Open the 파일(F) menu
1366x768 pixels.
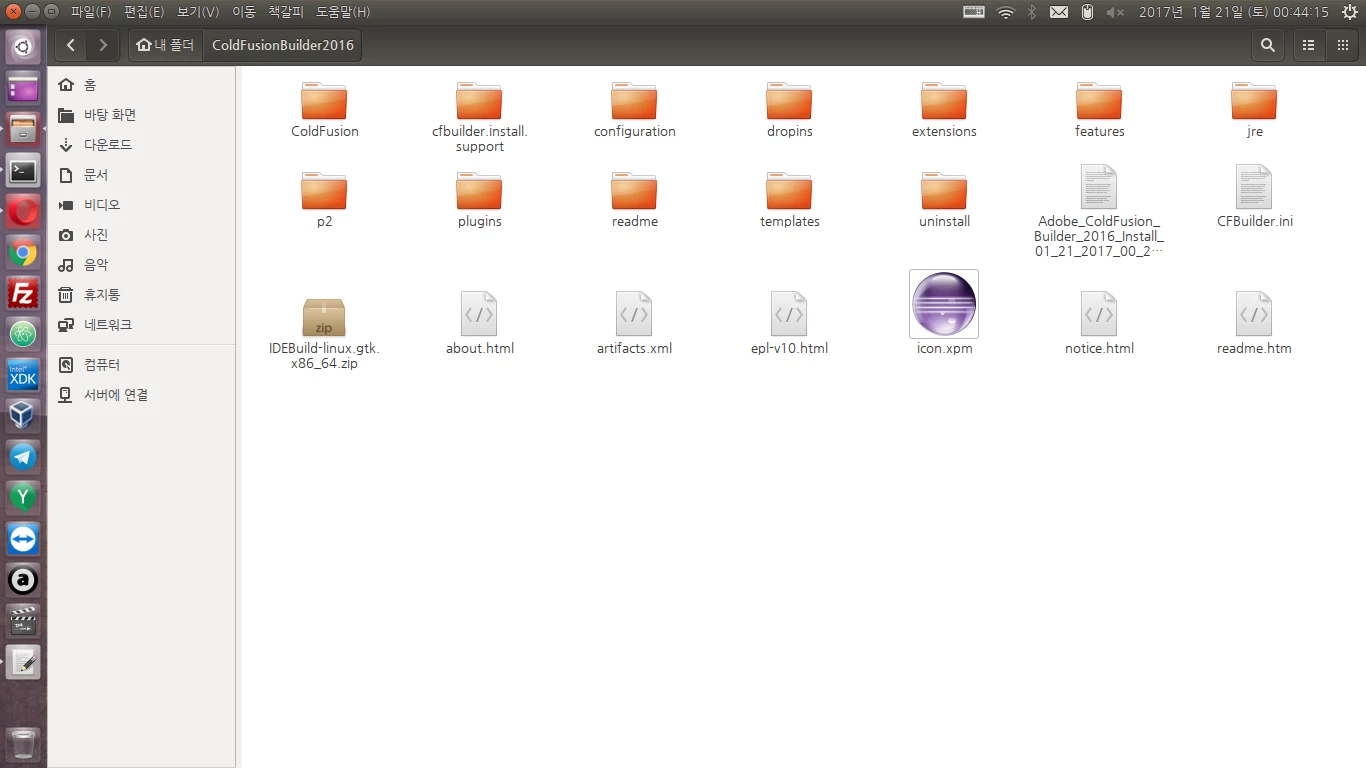pyautogui.click(x=91, y=12)
